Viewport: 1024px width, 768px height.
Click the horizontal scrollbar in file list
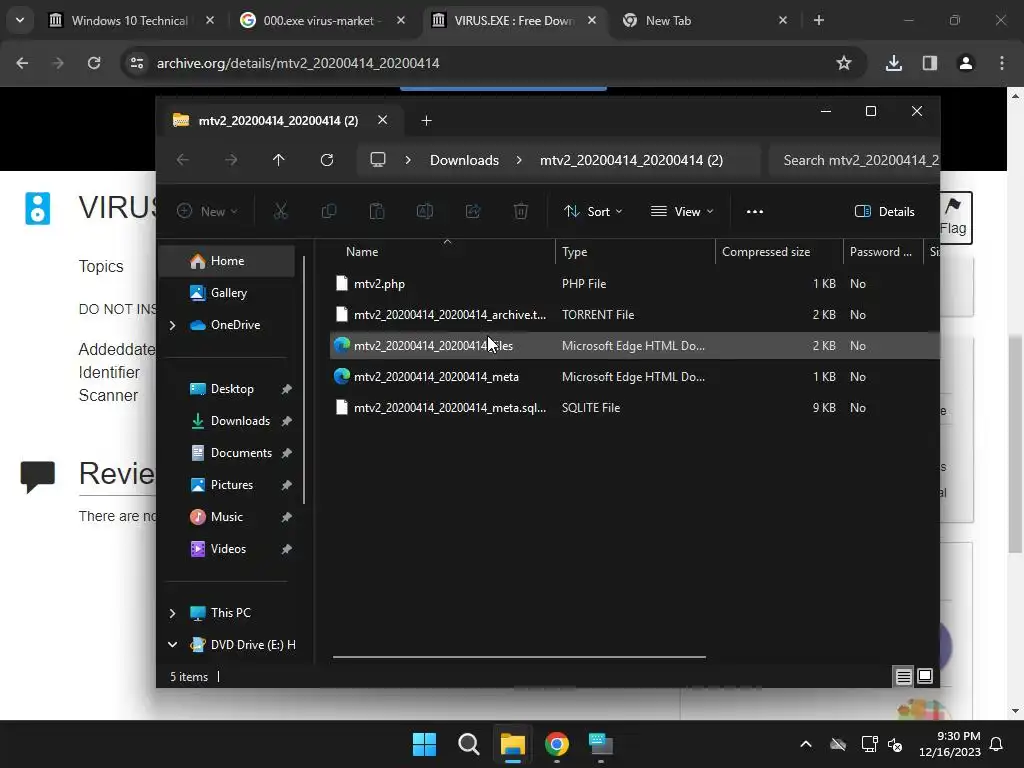coord(519,657)
